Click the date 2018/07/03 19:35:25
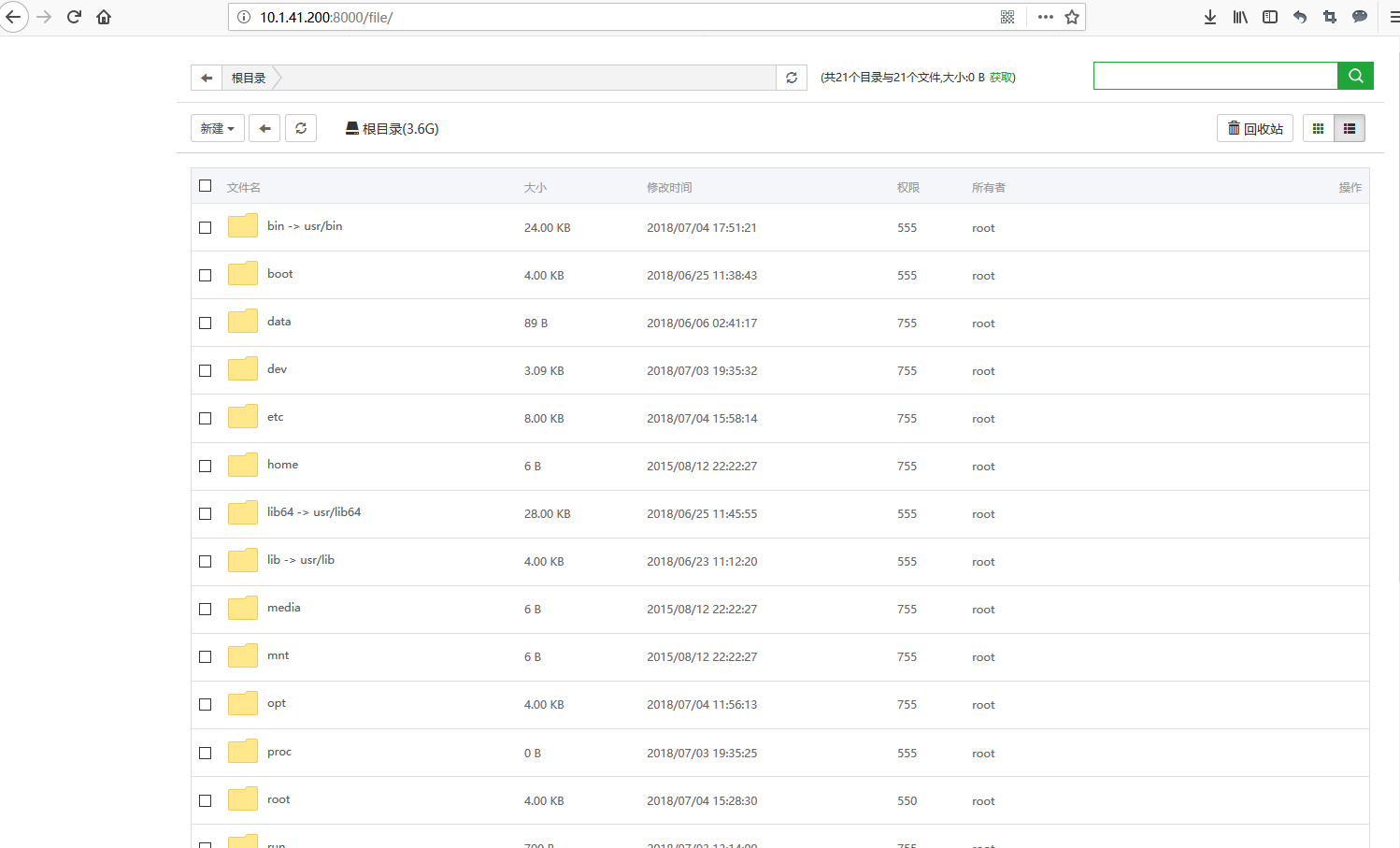This screenshot has height=848, width=1400. (x=702, y=753)
